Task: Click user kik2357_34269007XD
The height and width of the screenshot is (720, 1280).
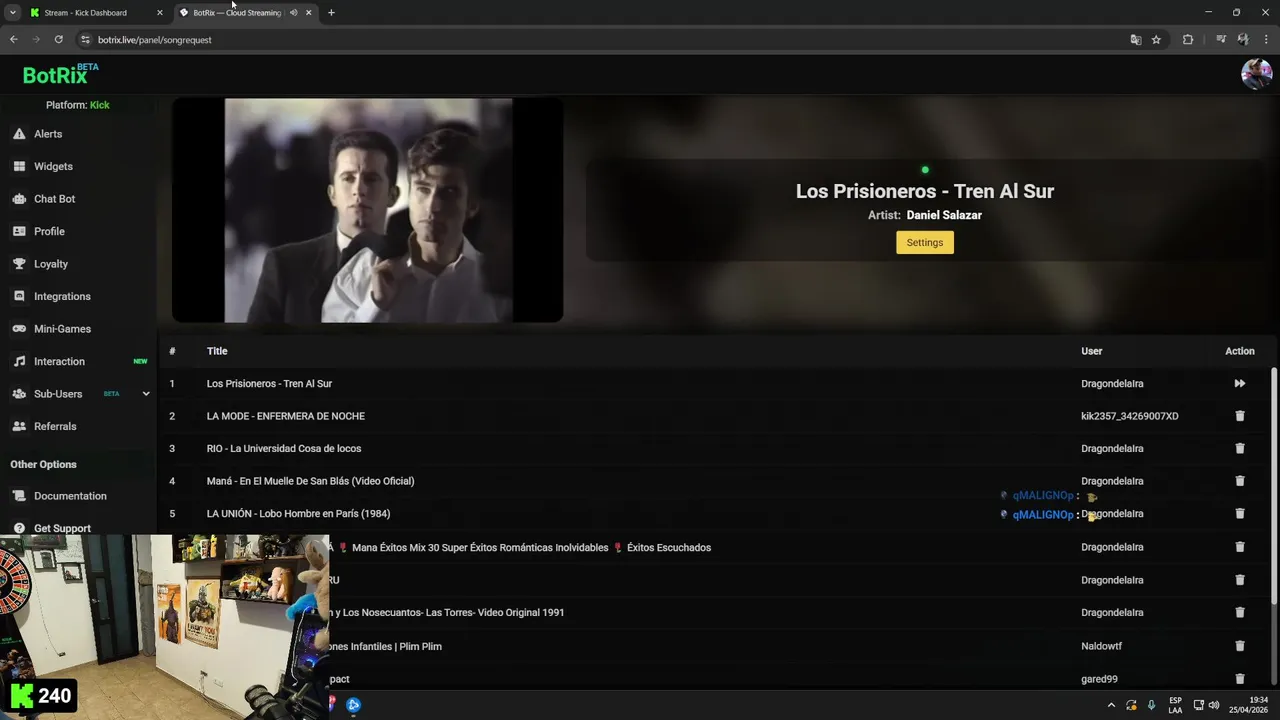Action: pos(1129,416)
